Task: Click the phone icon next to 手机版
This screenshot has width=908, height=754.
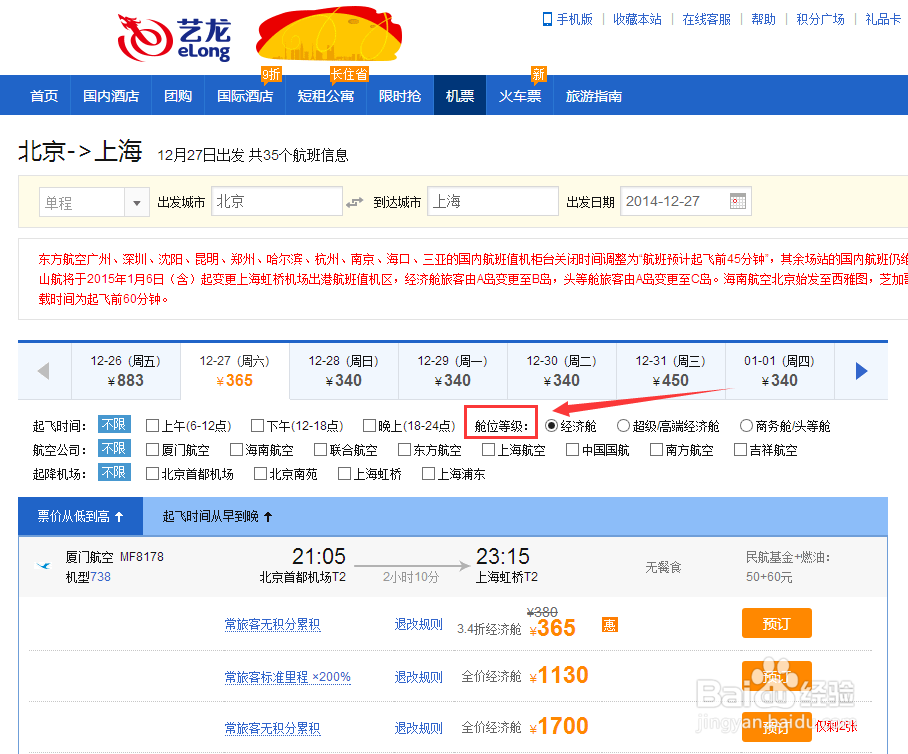Action: tap(547, 17)
